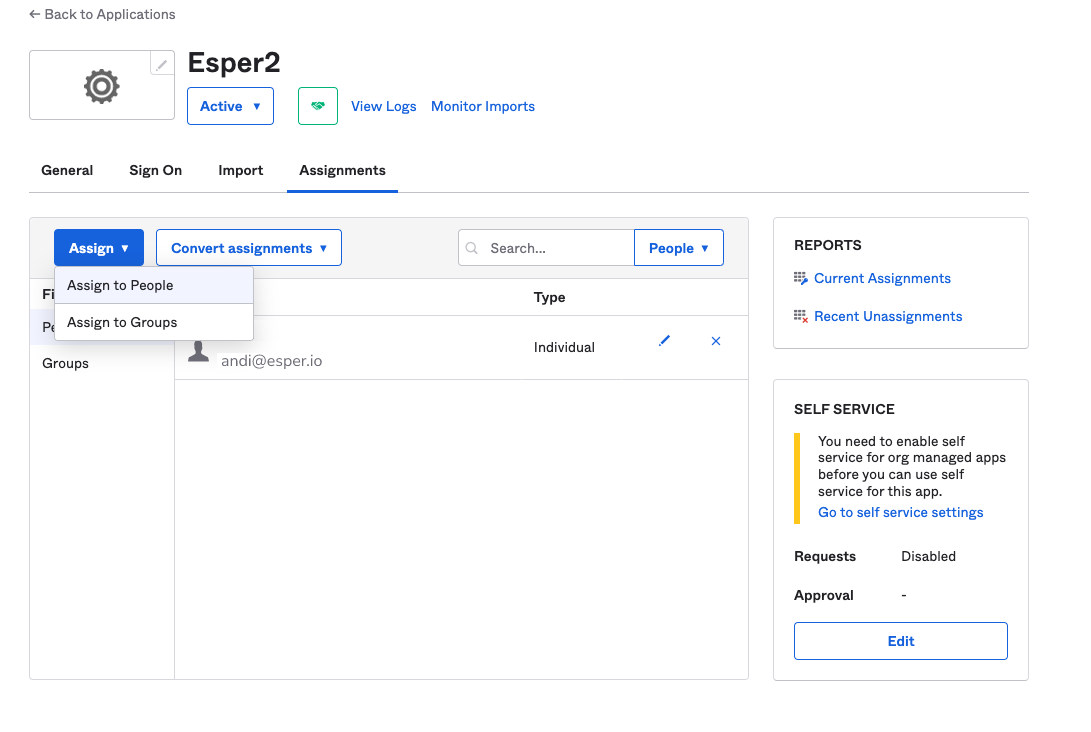Screen dimensions: 1091x732
Task: Open the Convert assignments dropdown
Action: point(249,248)
